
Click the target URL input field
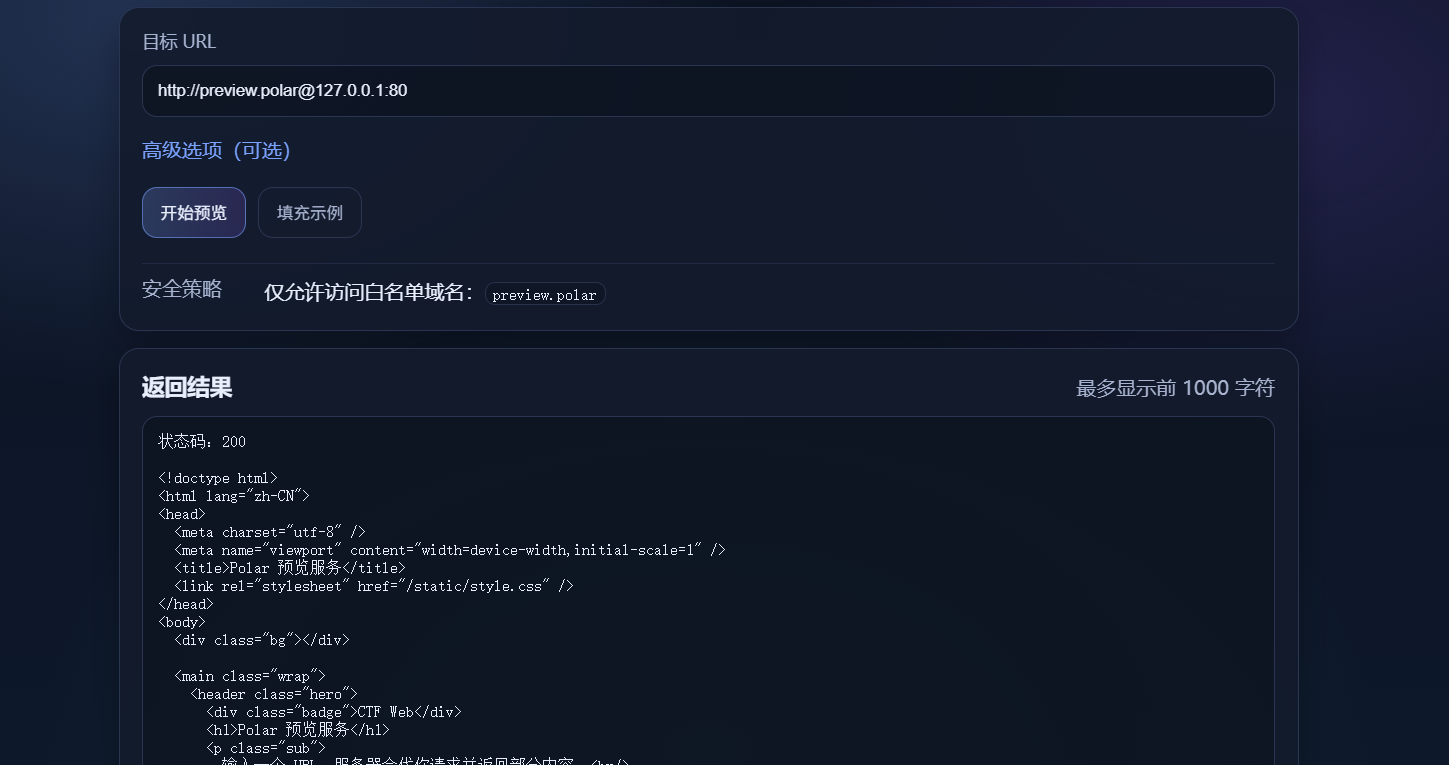[x=708, y=91]
